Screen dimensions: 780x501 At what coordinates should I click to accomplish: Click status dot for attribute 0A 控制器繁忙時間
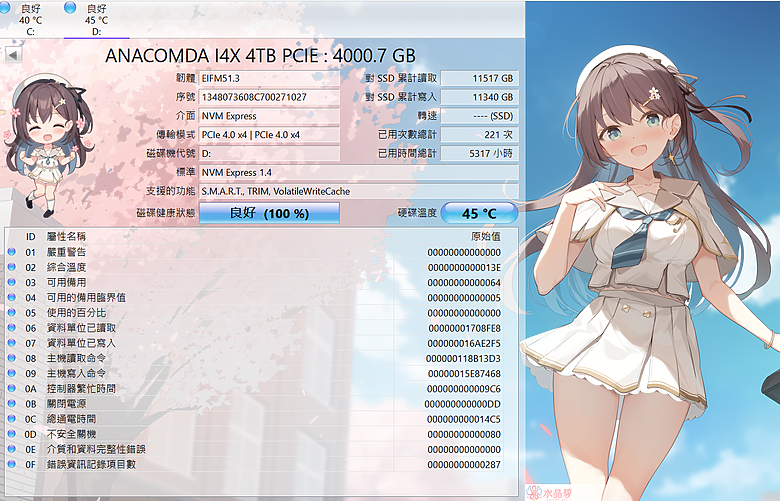(x=11, y=389)
